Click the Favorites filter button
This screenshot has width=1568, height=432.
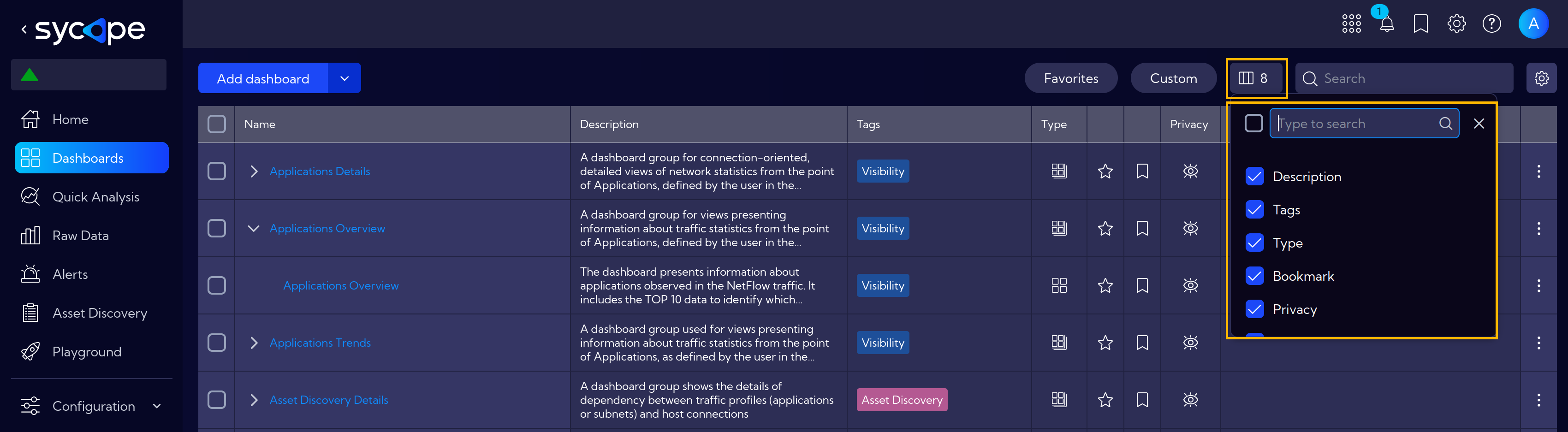(1071, 78)
